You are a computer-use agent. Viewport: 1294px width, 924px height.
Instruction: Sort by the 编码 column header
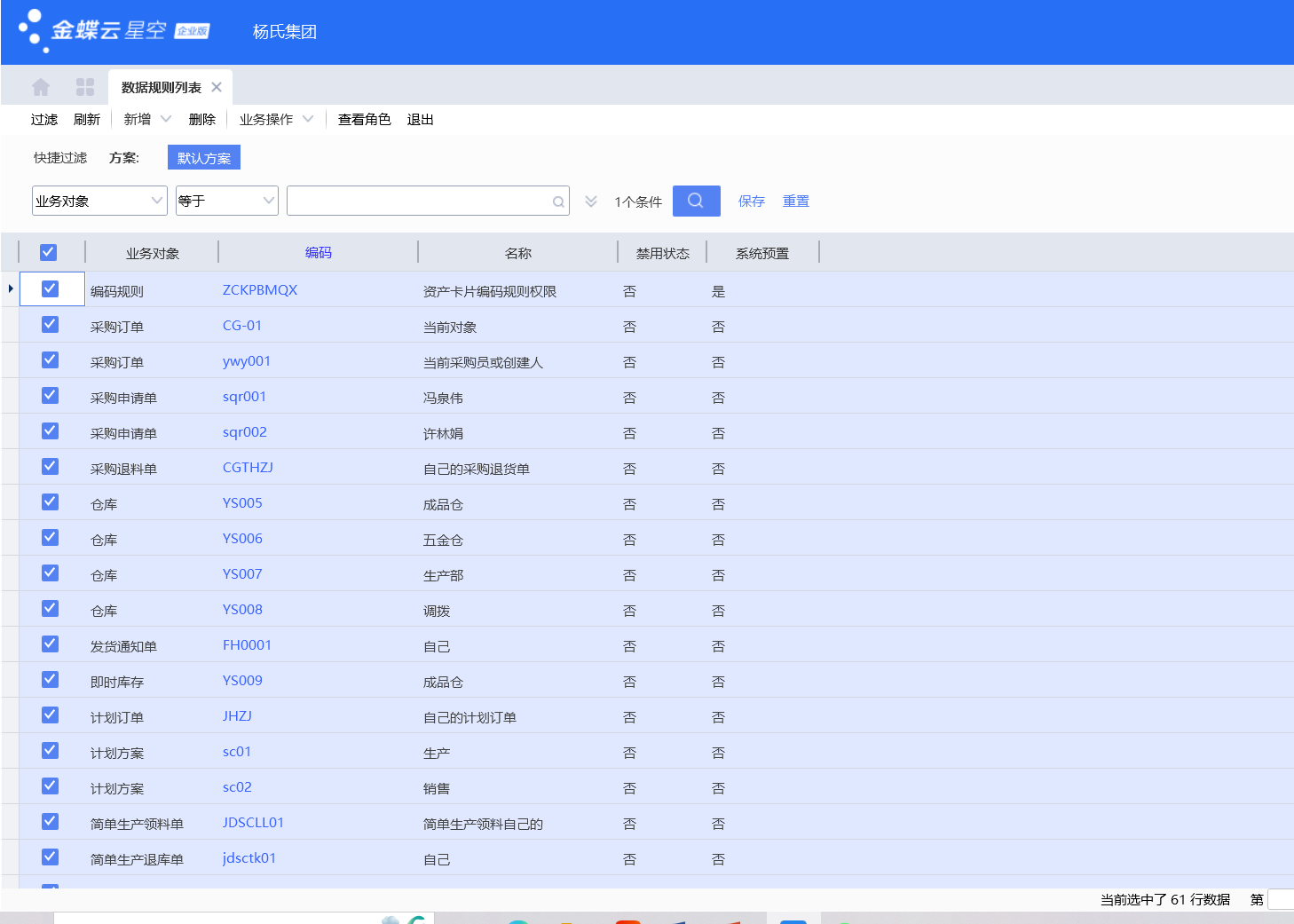319,253
